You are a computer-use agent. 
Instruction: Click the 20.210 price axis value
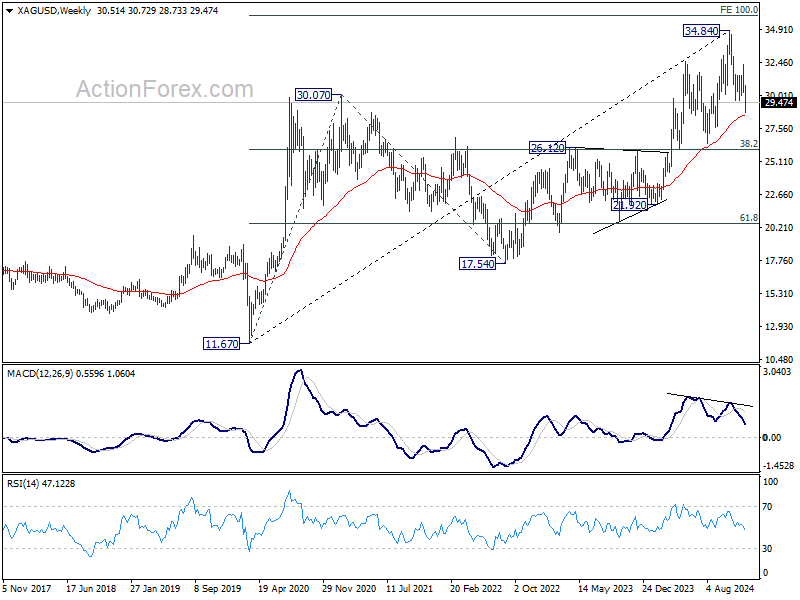pyautogui.click(x=779, y=228)
